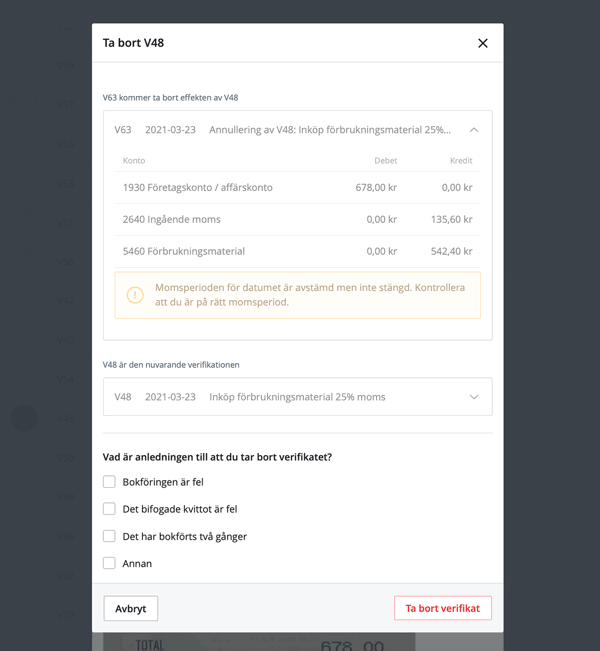Click the Kredit column header
This screenshot has width=600, height=651.
460,160
